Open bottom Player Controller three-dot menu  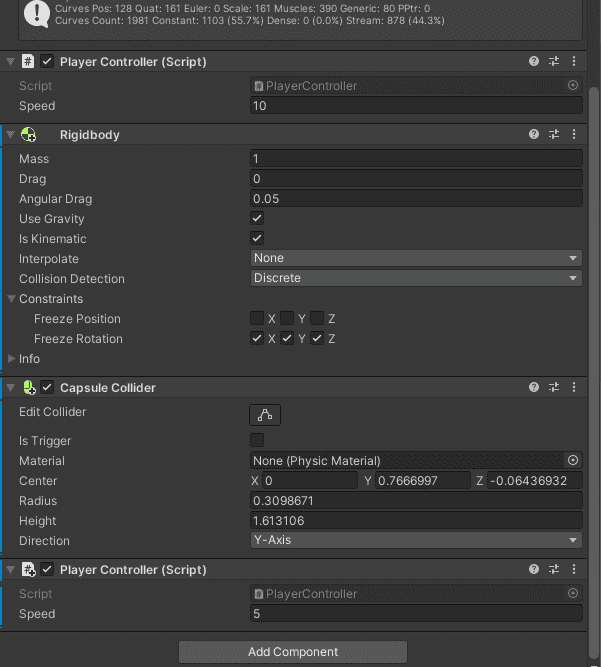pos(574,569)
